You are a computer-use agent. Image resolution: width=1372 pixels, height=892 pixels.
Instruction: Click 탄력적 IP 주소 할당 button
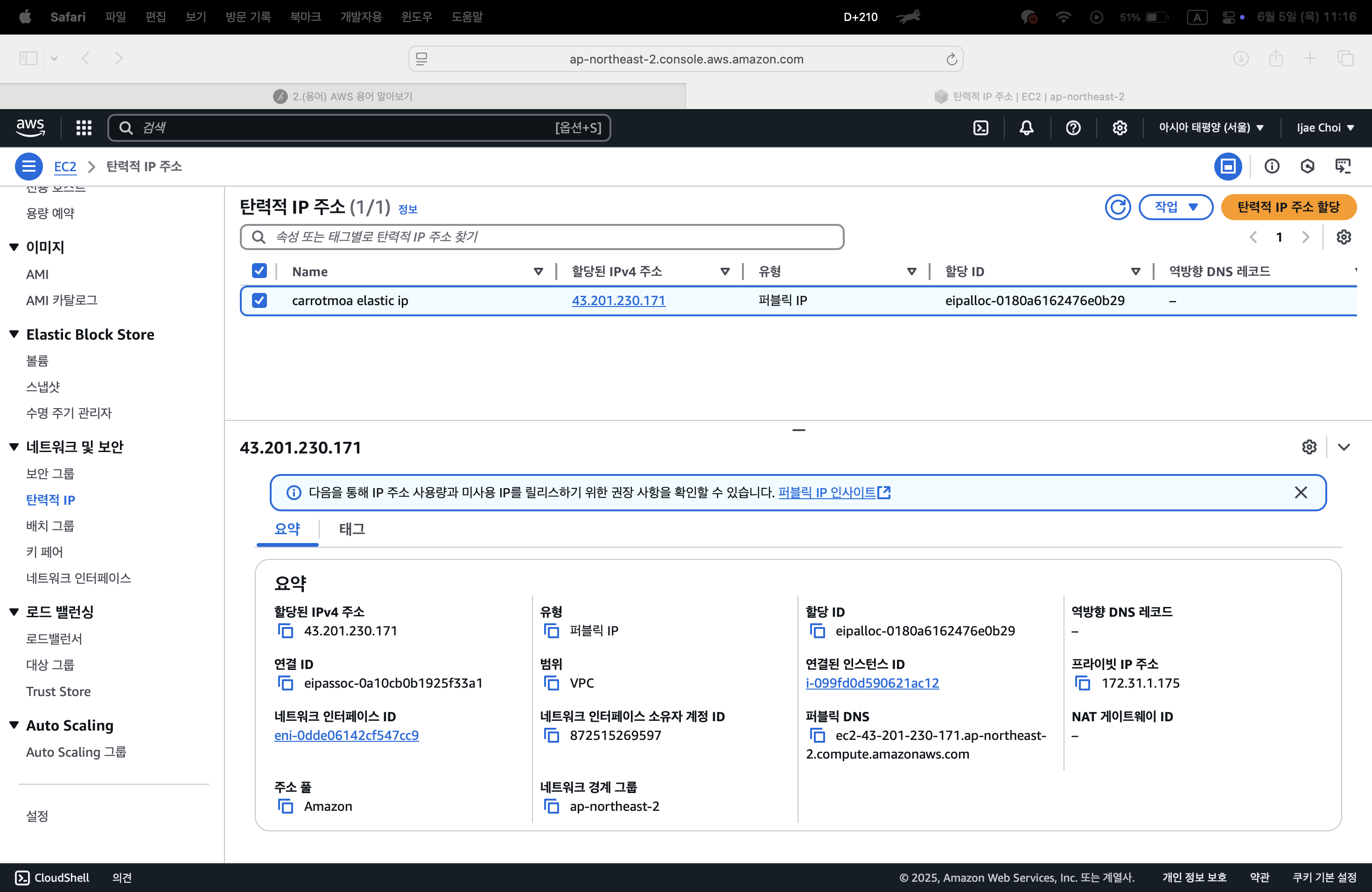pyautogui.click(x=1288, y=207)
